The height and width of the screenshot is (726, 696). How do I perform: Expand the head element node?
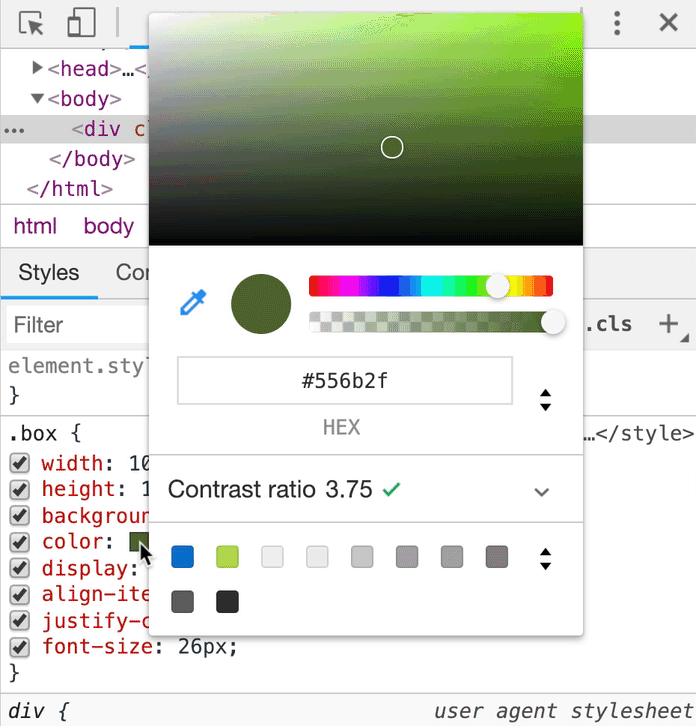pos(38,68)
